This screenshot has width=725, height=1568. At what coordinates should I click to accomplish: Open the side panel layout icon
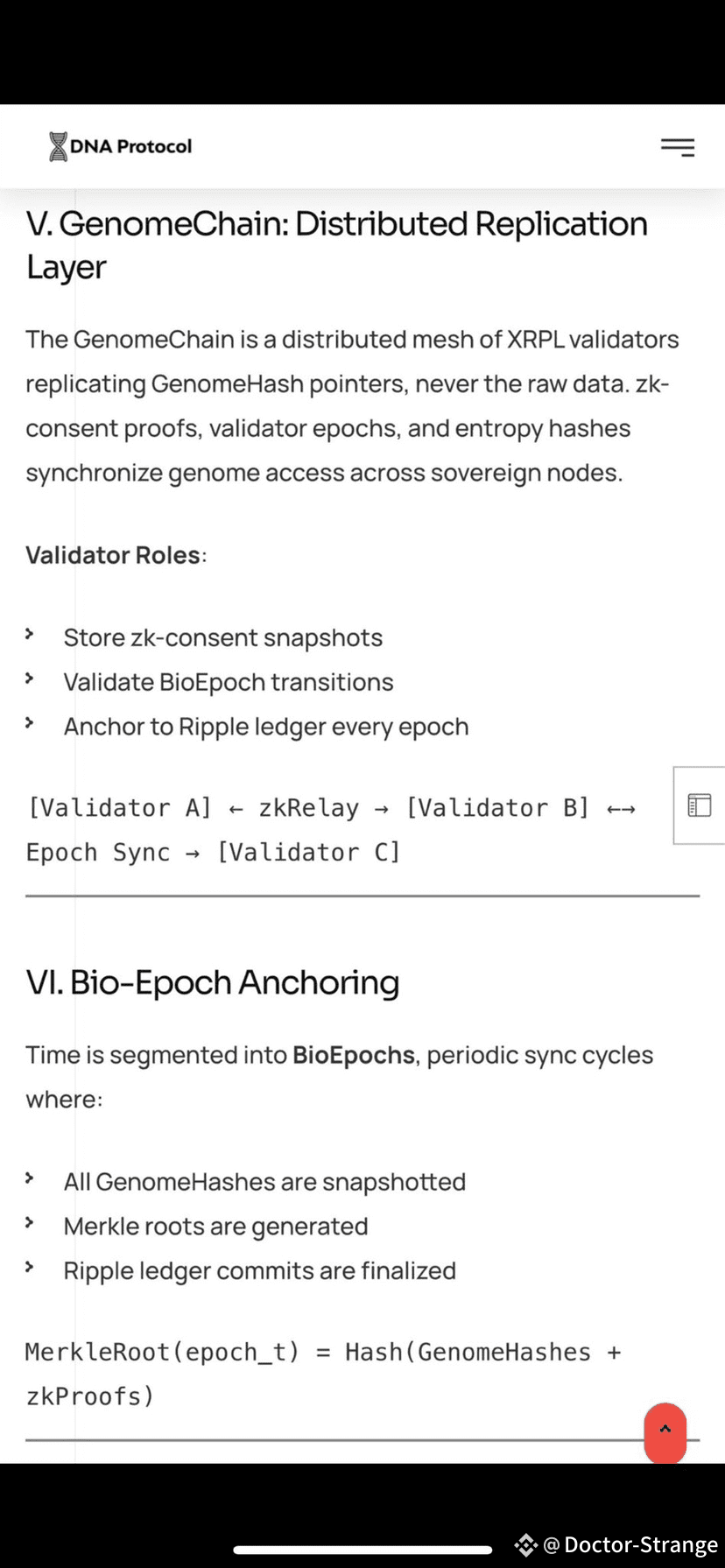(x=700, y=805)
